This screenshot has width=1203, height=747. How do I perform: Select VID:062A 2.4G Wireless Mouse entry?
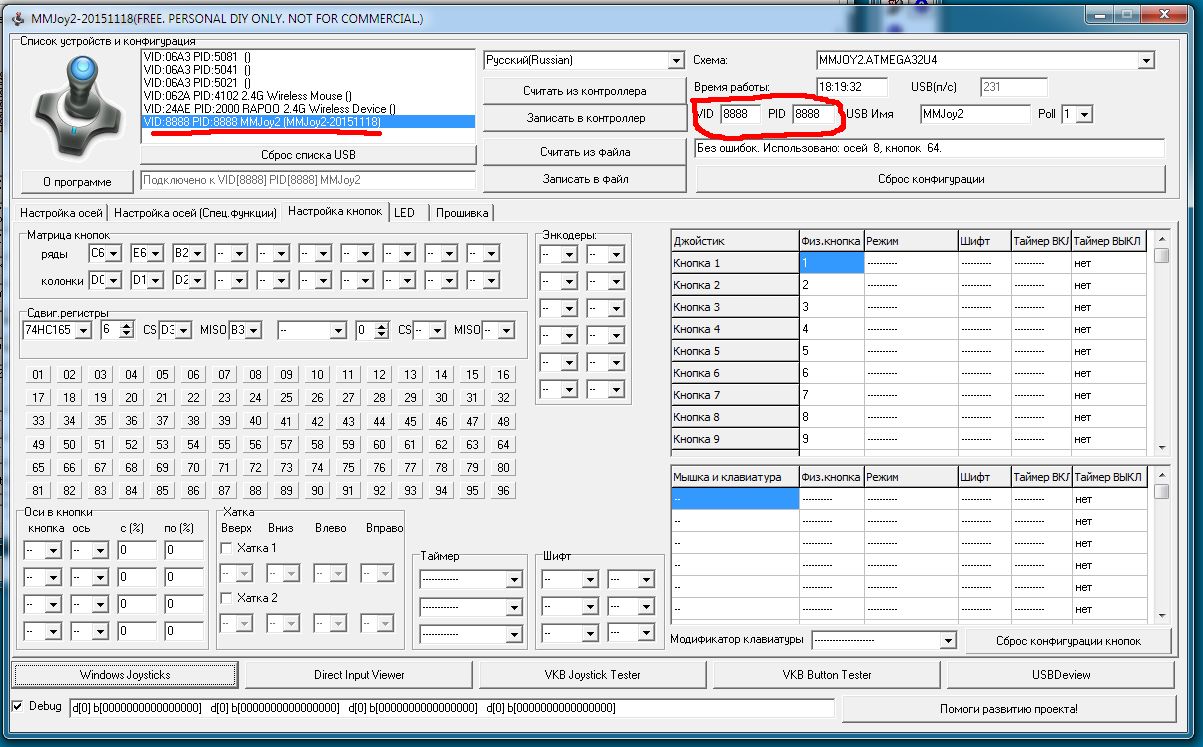coord(247,95)
